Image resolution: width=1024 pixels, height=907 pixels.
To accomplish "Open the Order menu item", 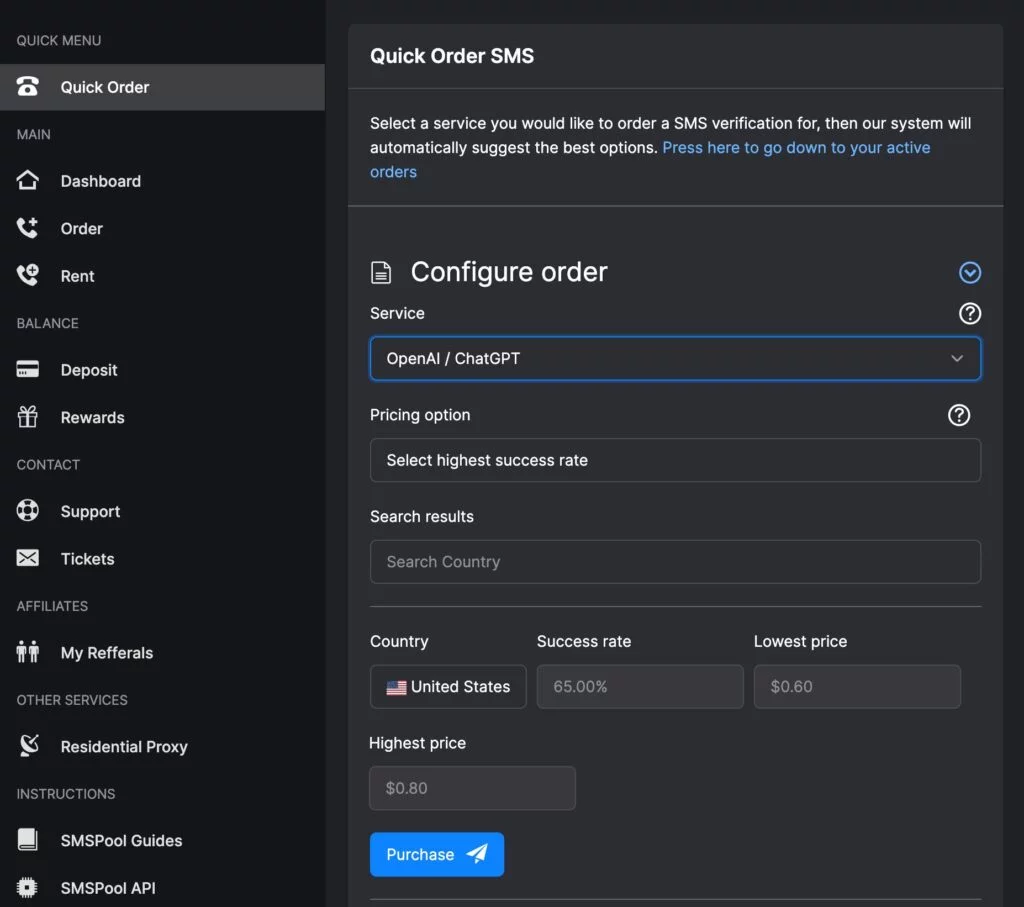I will (x=81, y=228).
